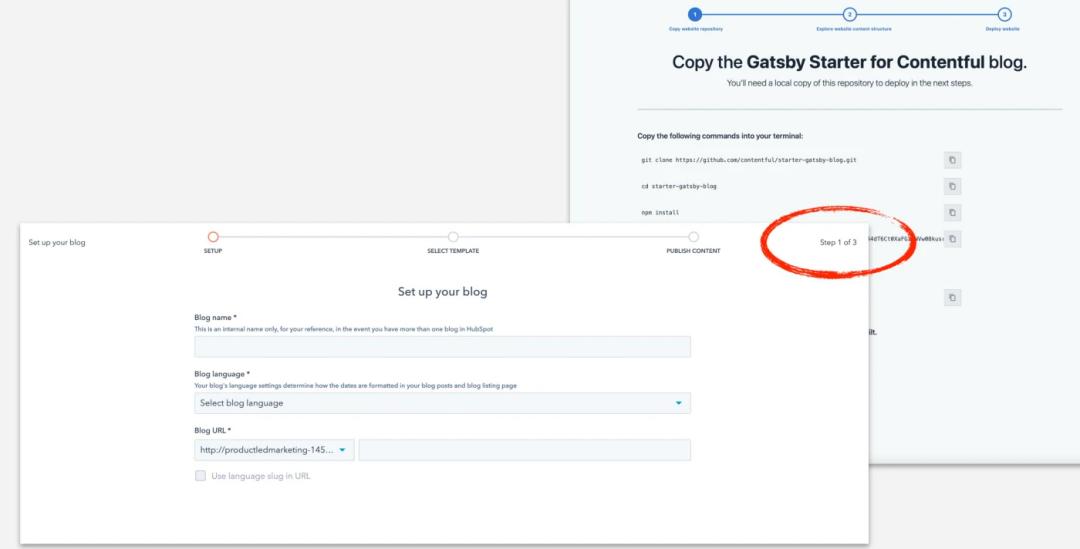
Task: Click the SELECT TEMPLATE step circle
Action: coord(453,237)
